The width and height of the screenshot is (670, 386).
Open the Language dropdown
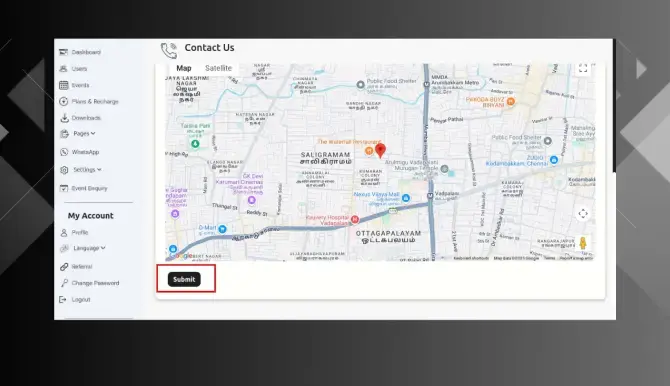pyautogui.click(x=88, y=248)
